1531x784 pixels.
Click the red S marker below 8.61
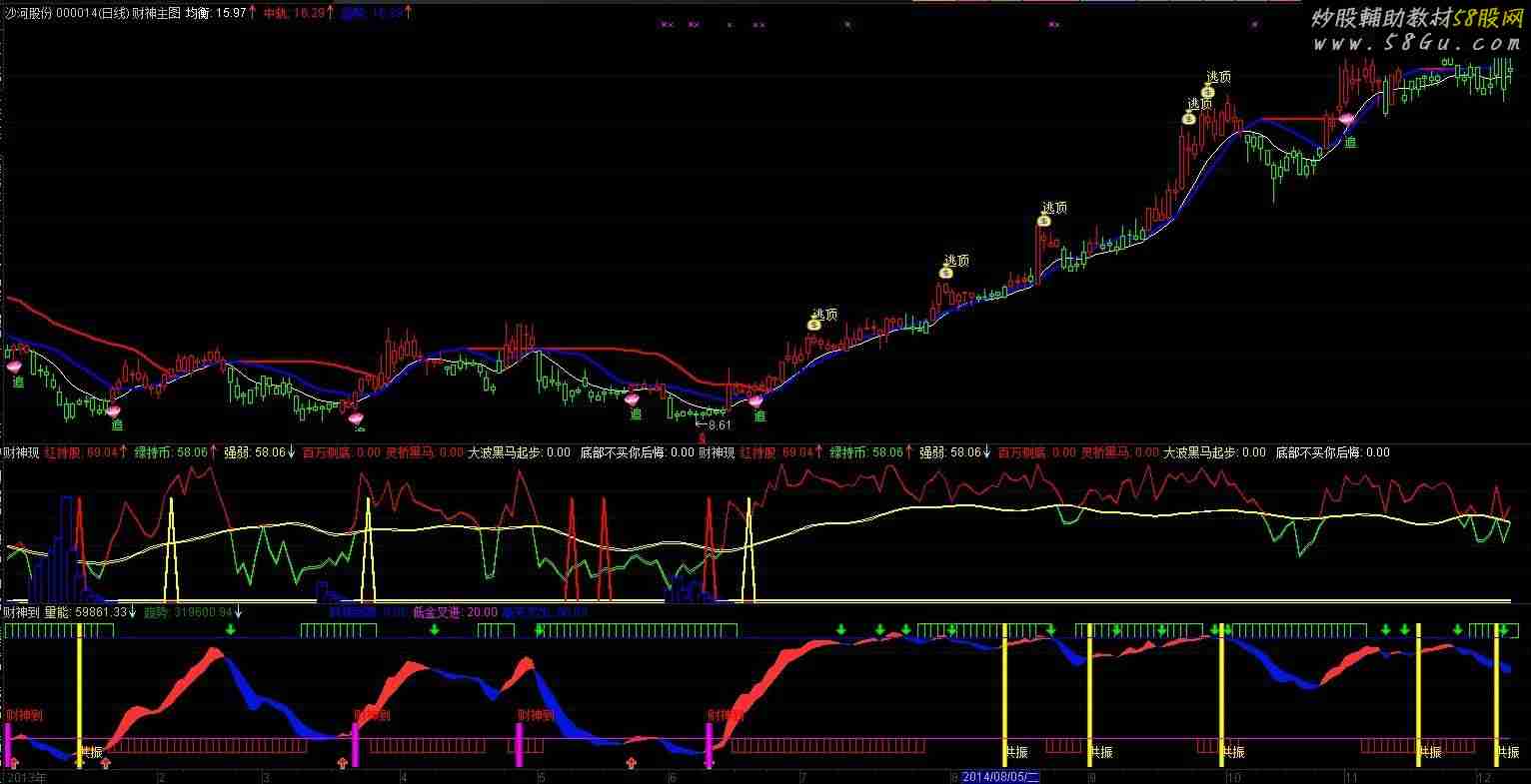tap(702, 437)
